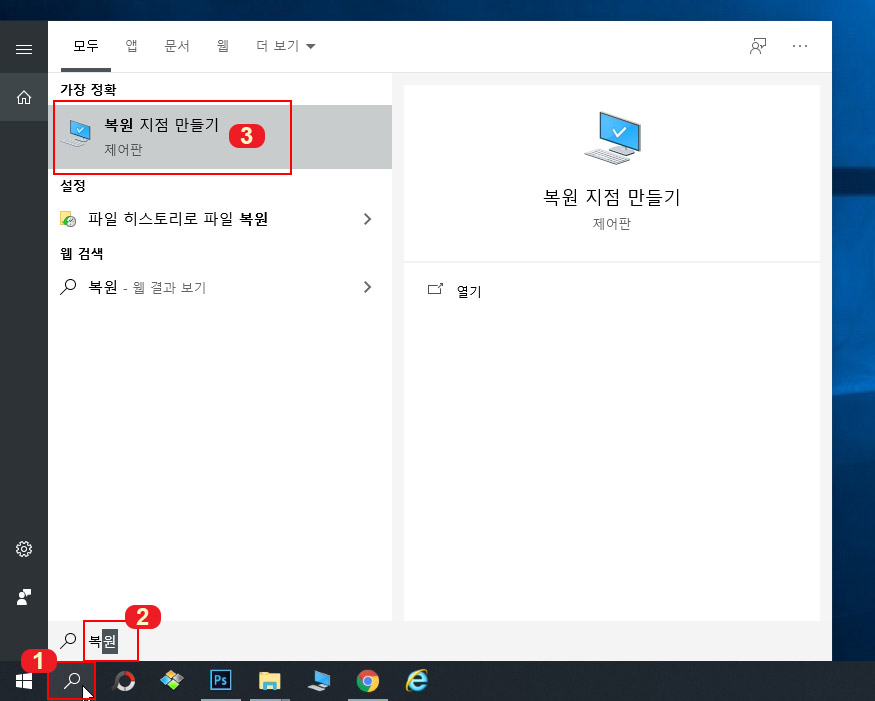Click the people icon above the Start button
This screenshot has height=701, width=875.
click(x=23, y=598)
